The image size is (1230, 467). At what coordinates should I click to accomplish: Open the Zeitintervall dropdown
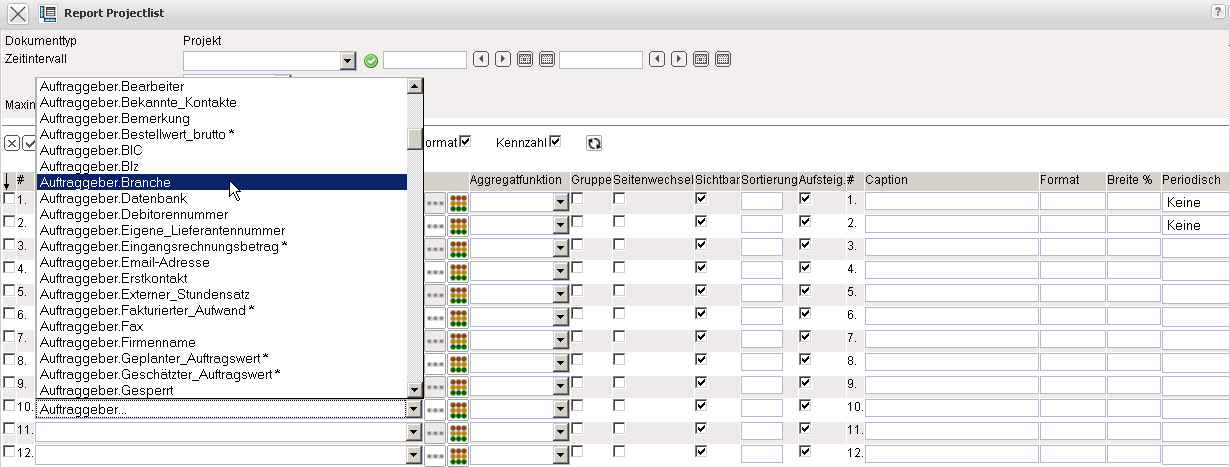(x=347, y=61)
